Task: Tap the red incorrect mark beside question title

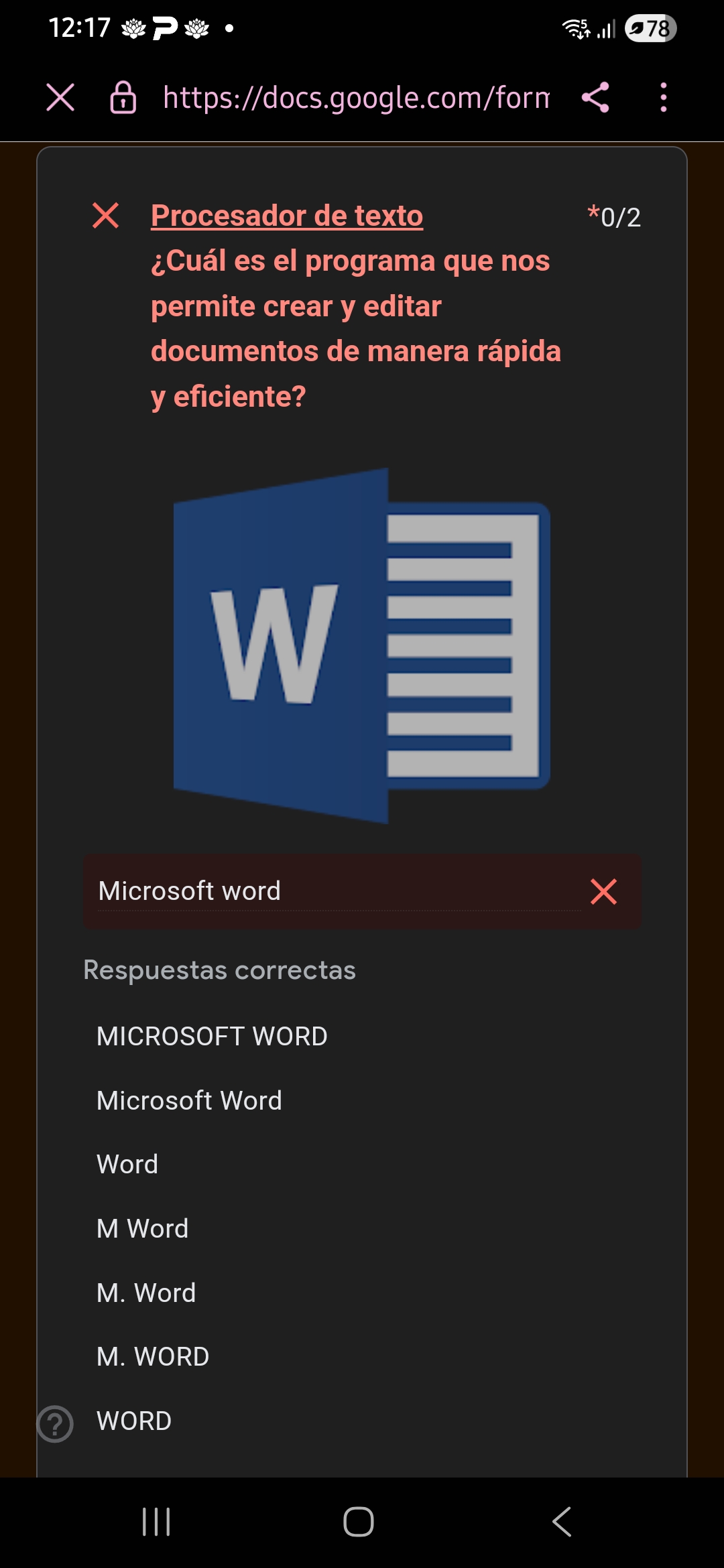Action: coord(106,216)
